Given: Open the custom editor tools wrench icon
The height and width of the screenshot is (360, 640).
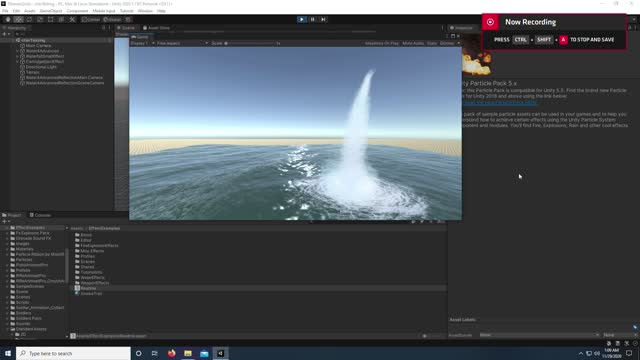Looking at the screenshot, I should pos(72,19).
